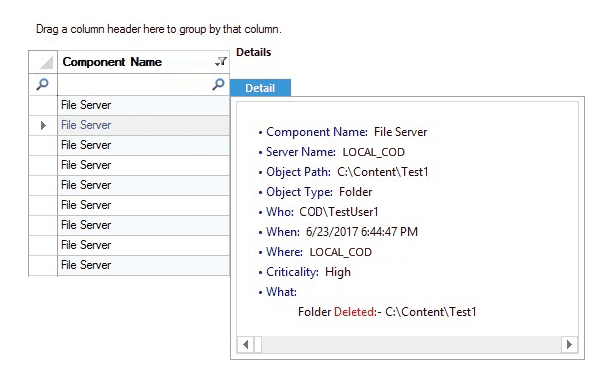Click the grouping area drag-header hint text

(x=159, y=29)
